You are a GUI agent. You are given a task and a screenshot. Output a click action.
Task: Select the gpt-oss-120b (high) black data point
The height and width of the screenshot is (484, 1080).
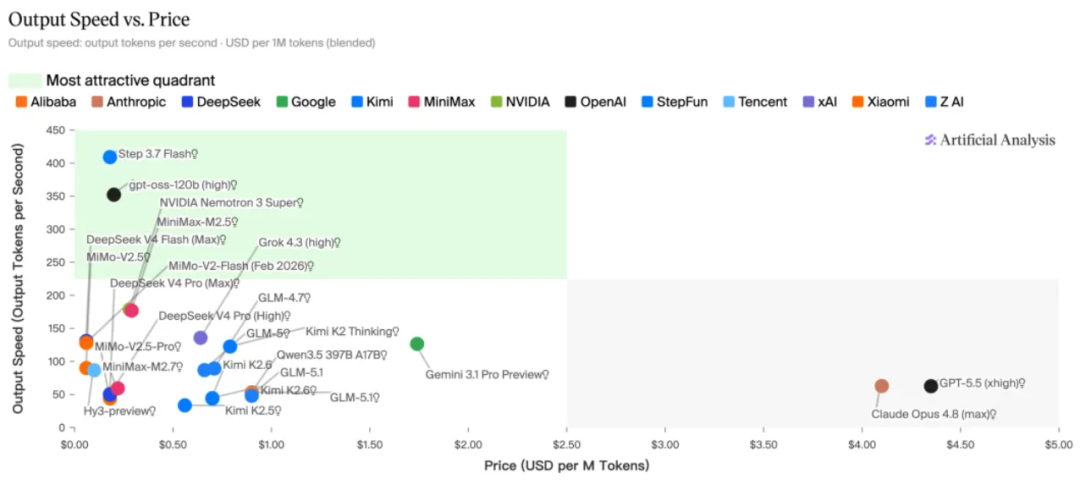point(114,195)
